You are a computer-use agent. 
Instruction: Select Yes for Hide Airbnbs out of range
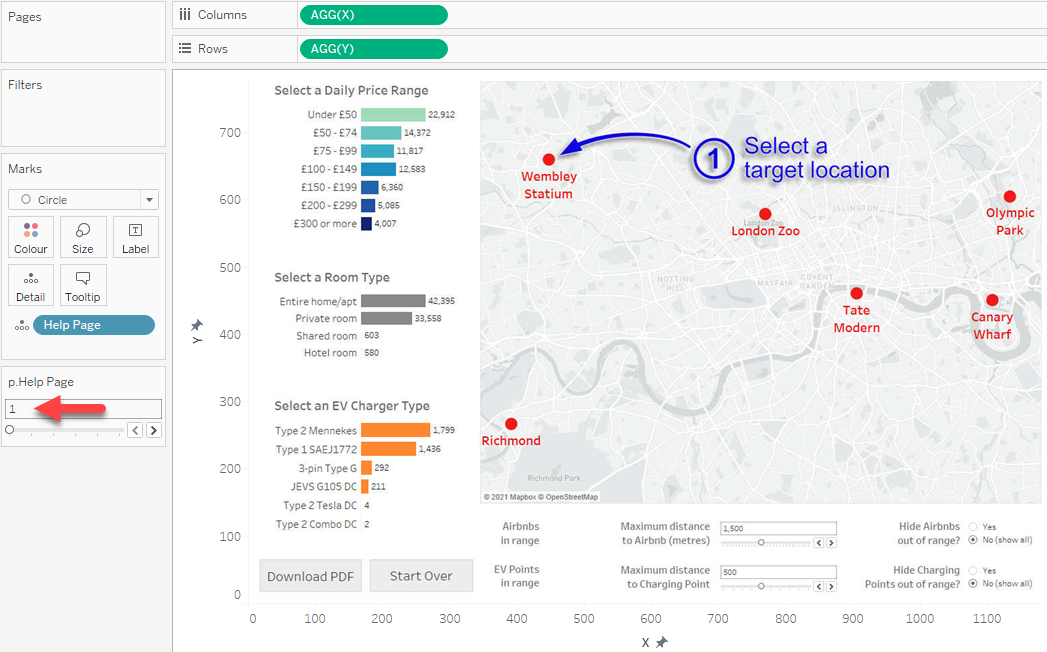pyautogui.click(x=973, y=527)
